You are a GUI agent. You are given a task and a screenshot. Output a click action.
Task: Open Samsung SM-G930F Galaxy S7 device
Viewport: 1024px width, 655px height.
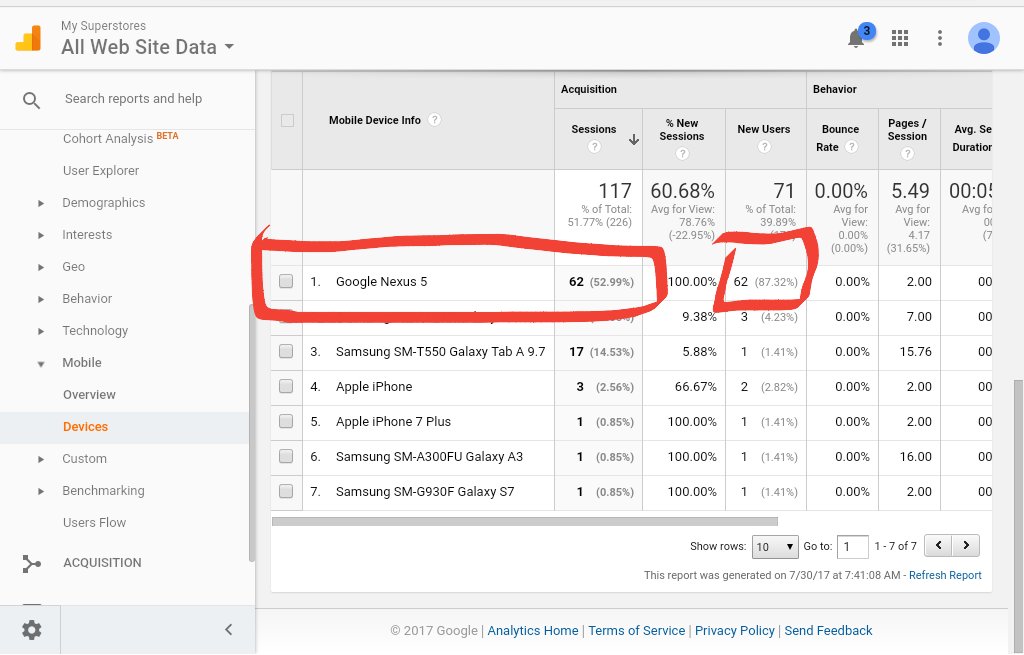coord(424,491)
